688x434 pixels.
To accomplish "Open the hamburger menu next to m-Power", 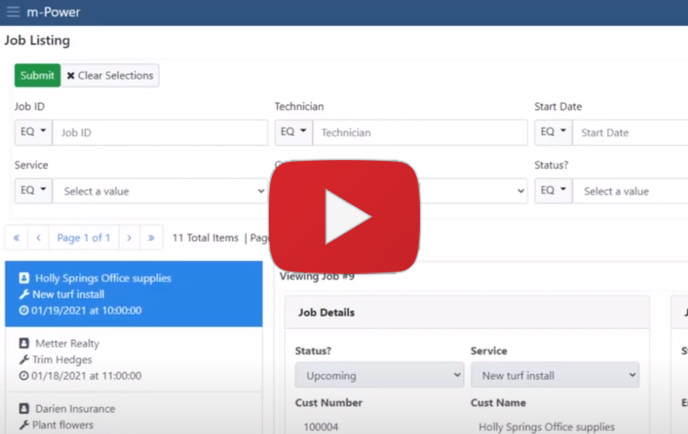I will pos(13,12).
